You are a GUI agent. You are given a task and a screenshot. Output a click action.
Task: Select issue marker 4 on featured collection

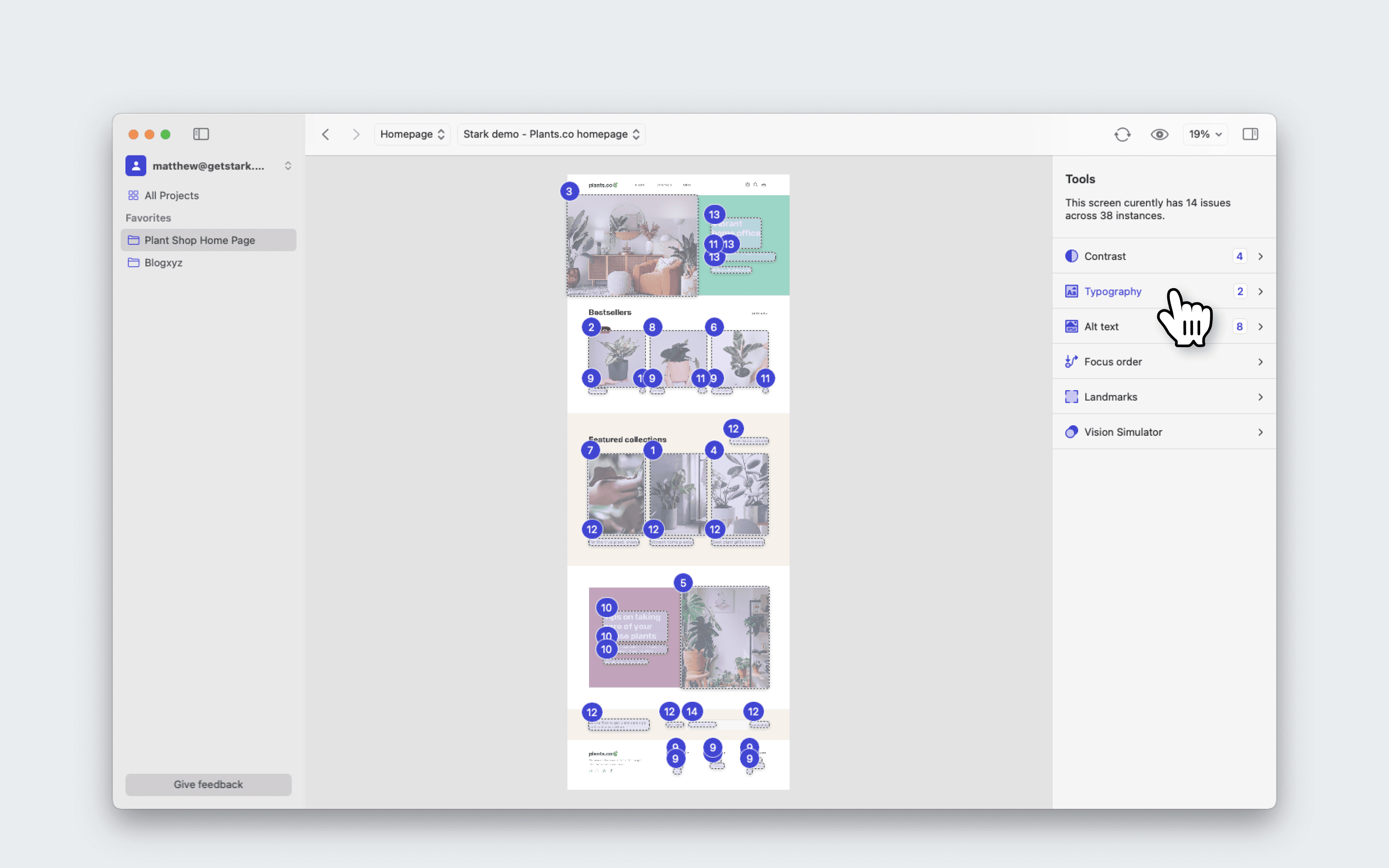pos(714,450)
